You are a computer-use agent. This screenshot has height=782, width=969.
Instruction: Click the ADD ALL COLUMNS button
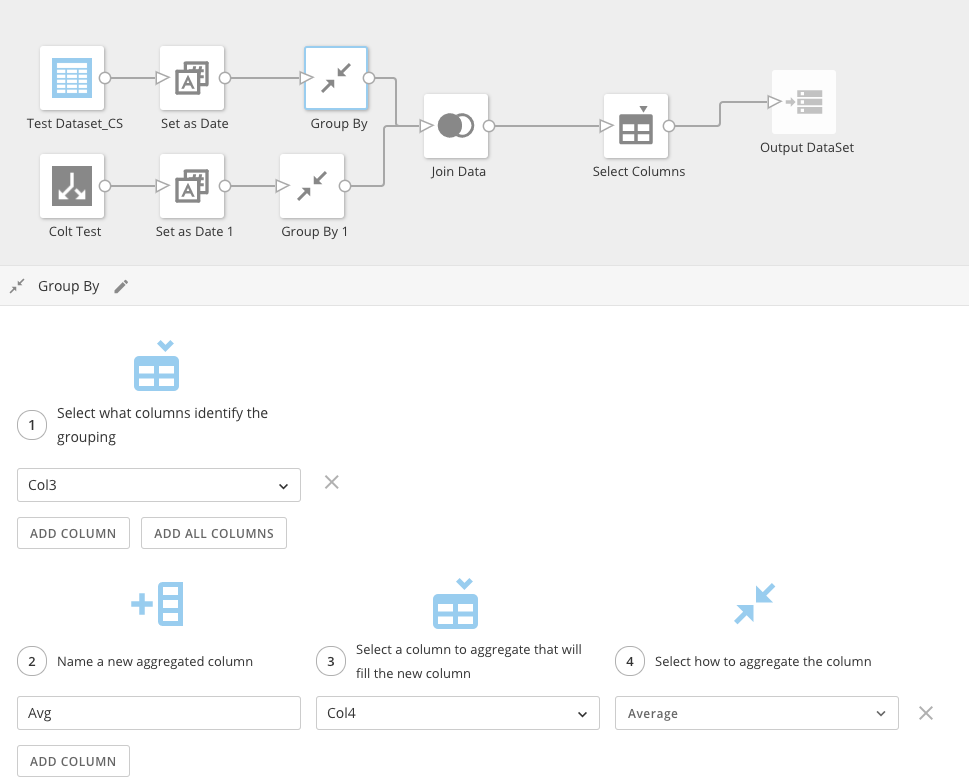coord(213,533)
